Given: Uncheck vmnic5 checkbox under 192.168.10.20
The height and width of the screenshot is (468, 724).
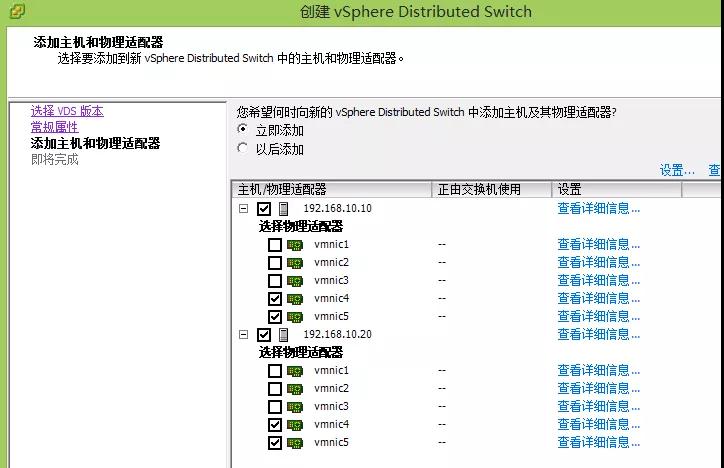Looking at the screenshot, I should (275, 443).
